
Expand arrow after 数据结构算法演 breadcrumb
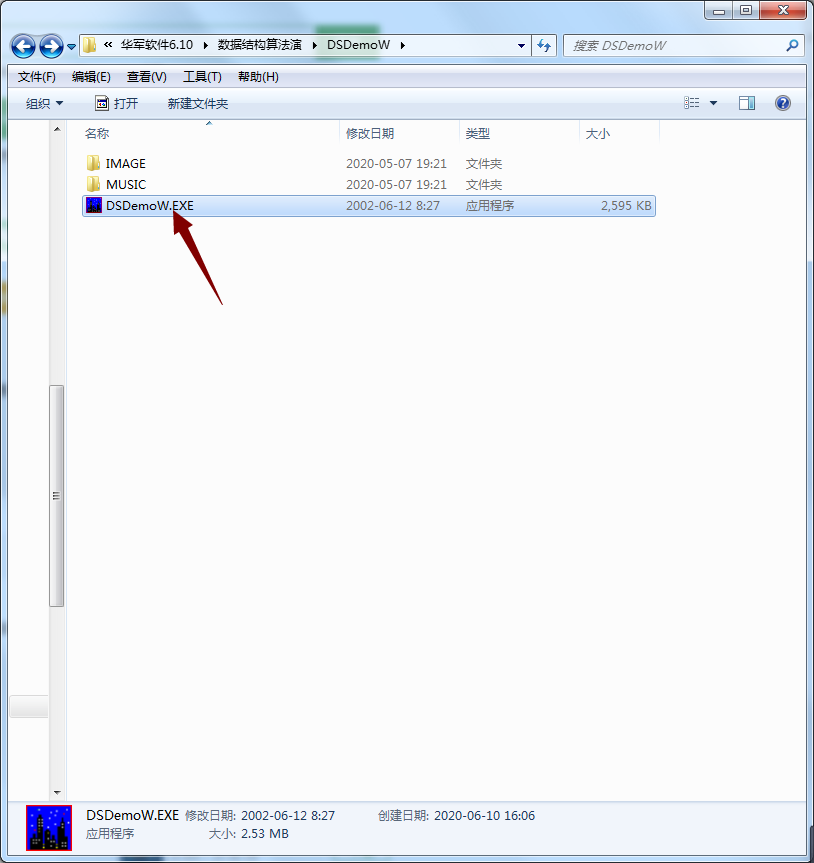click(x=314, y=45)
